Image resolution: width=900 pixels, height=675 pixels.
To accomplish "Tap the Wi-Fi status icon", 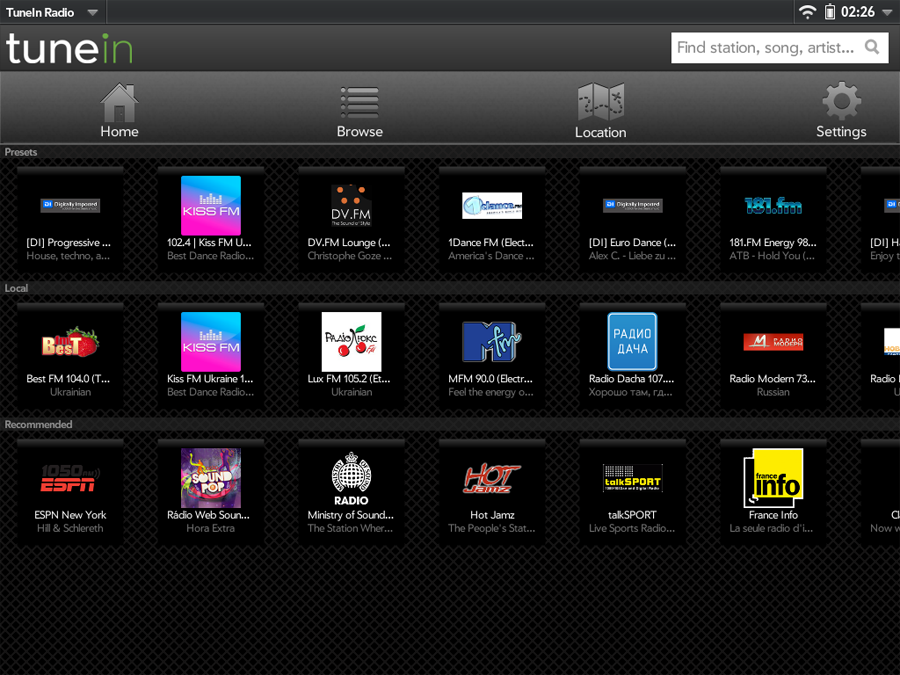I will (808, 12).
